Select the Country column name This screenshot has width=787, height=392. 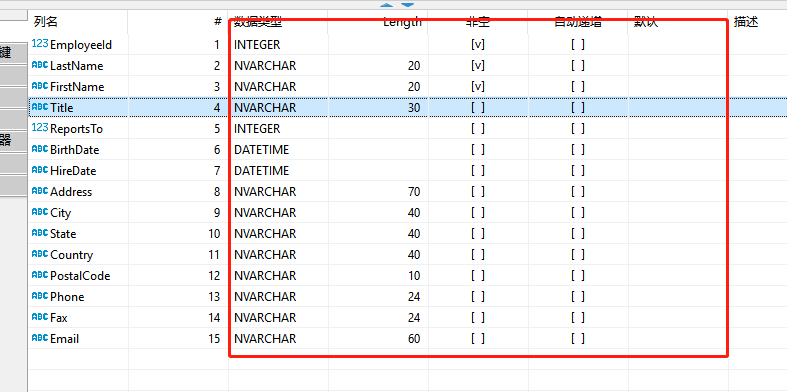pos(72,255)
